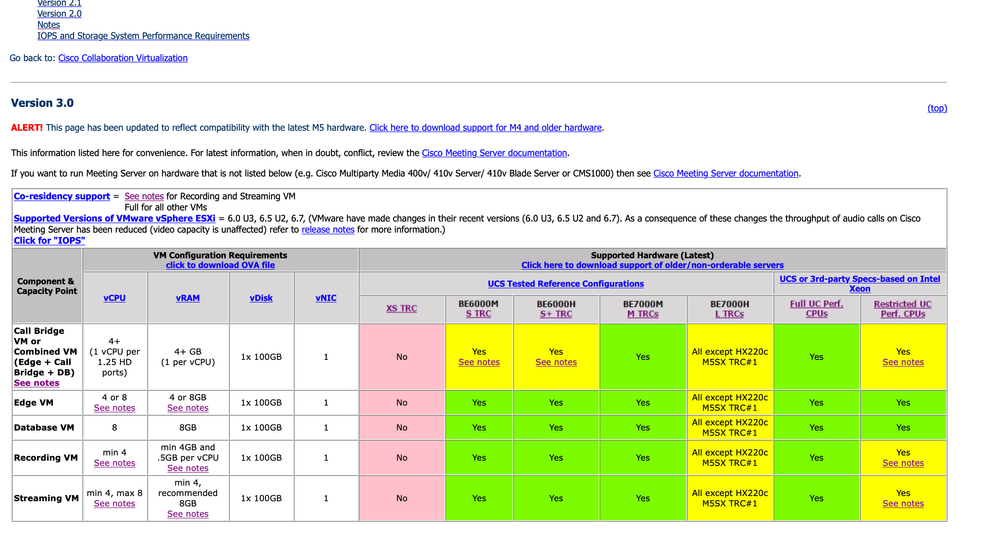
Task: Click the Streaming VM 1x 100GB vDisk cell
Action: (x=261, y=499)
